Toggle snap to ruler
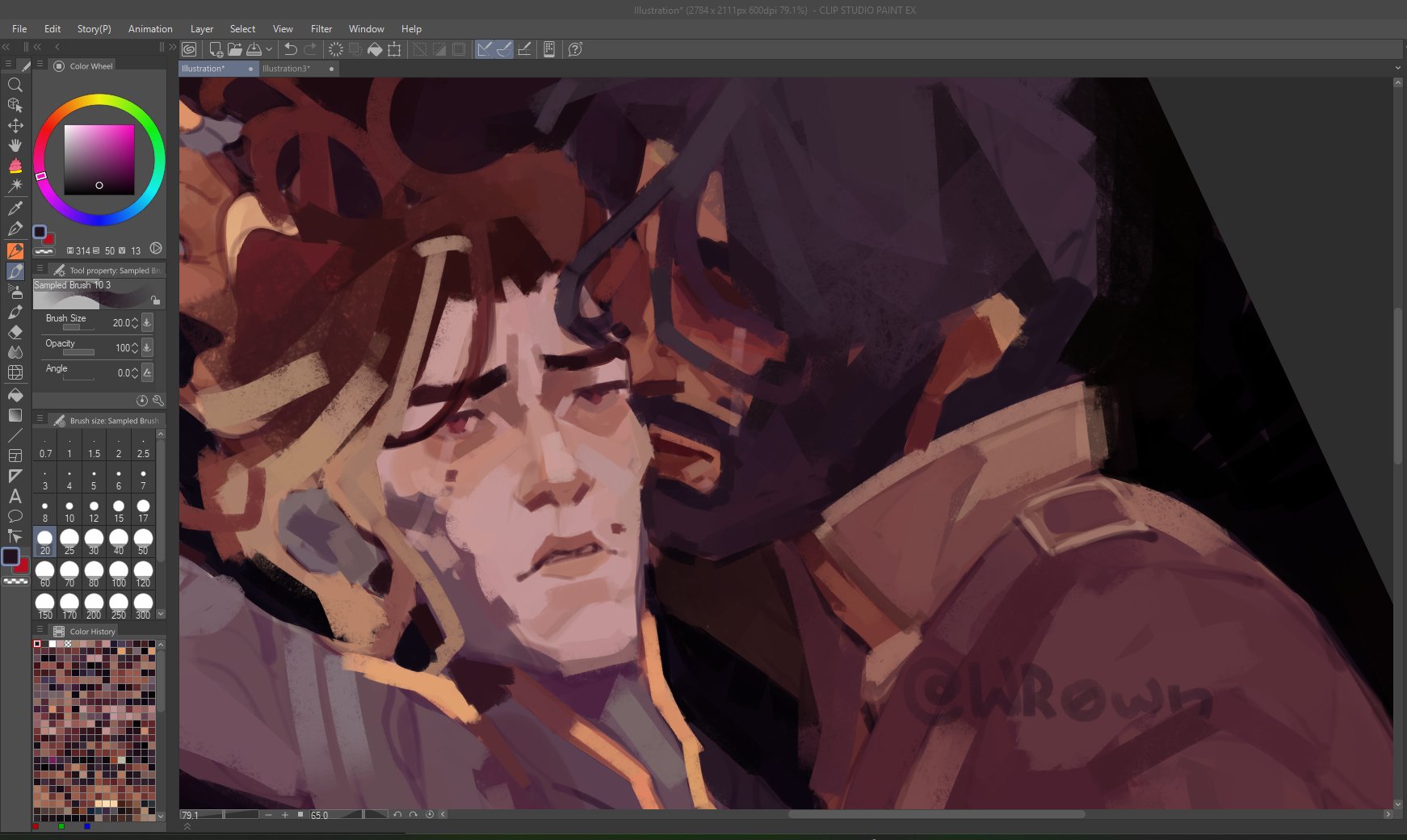The width and height of the screenshot is (1407, 840). pyautogui.click(x=485, y=49)
